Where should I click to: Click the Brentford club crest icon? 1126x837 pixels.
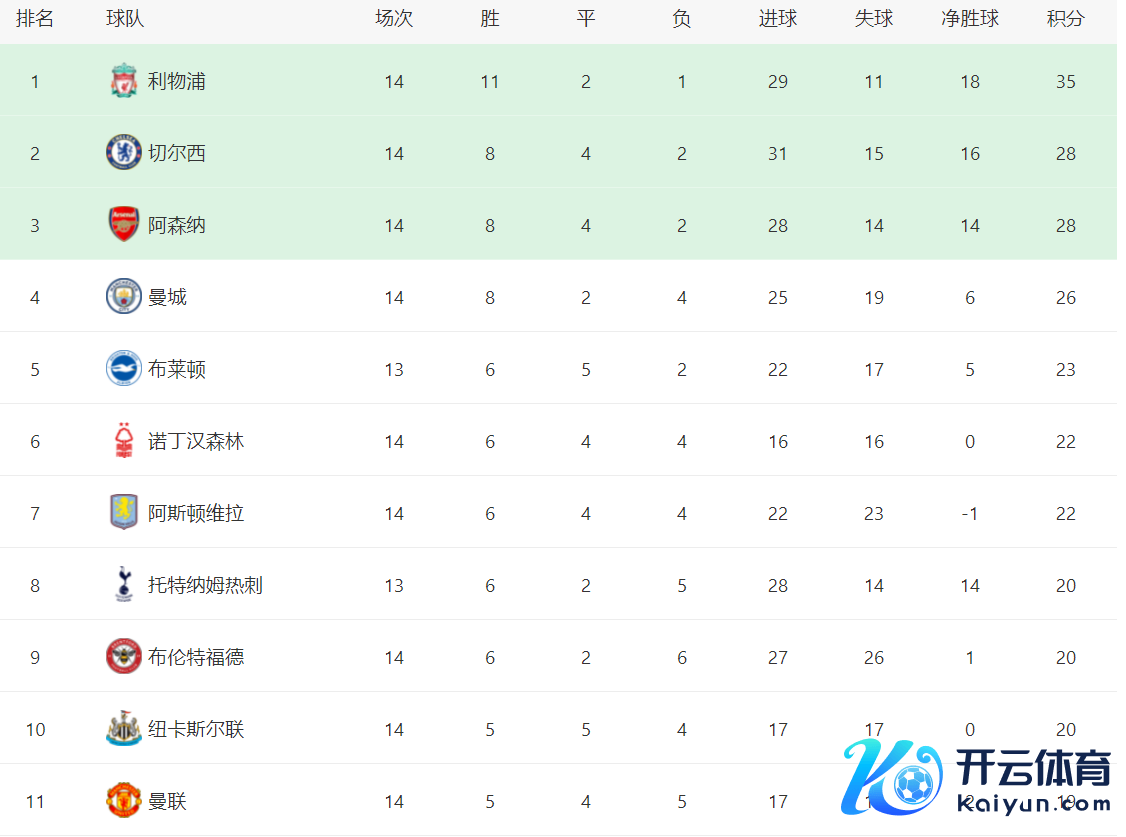[123, 657]
